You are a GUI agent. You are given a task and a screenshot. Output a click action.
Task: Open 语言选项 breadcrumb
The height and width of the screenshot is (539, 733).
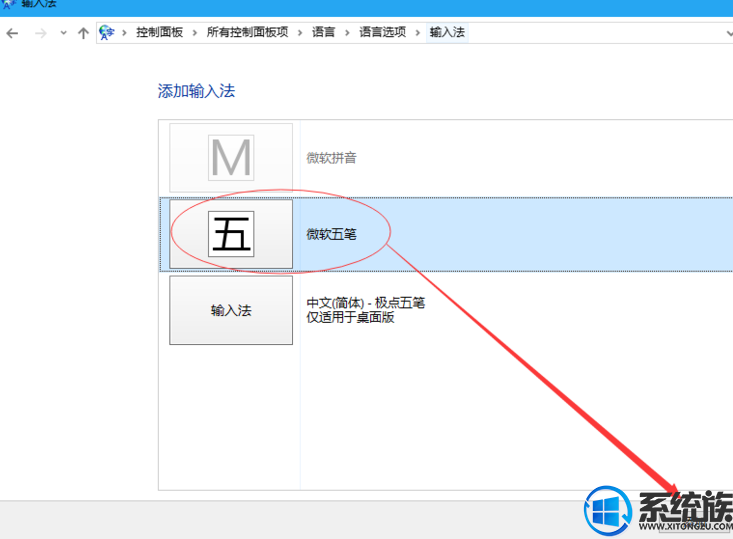point(382,32)
